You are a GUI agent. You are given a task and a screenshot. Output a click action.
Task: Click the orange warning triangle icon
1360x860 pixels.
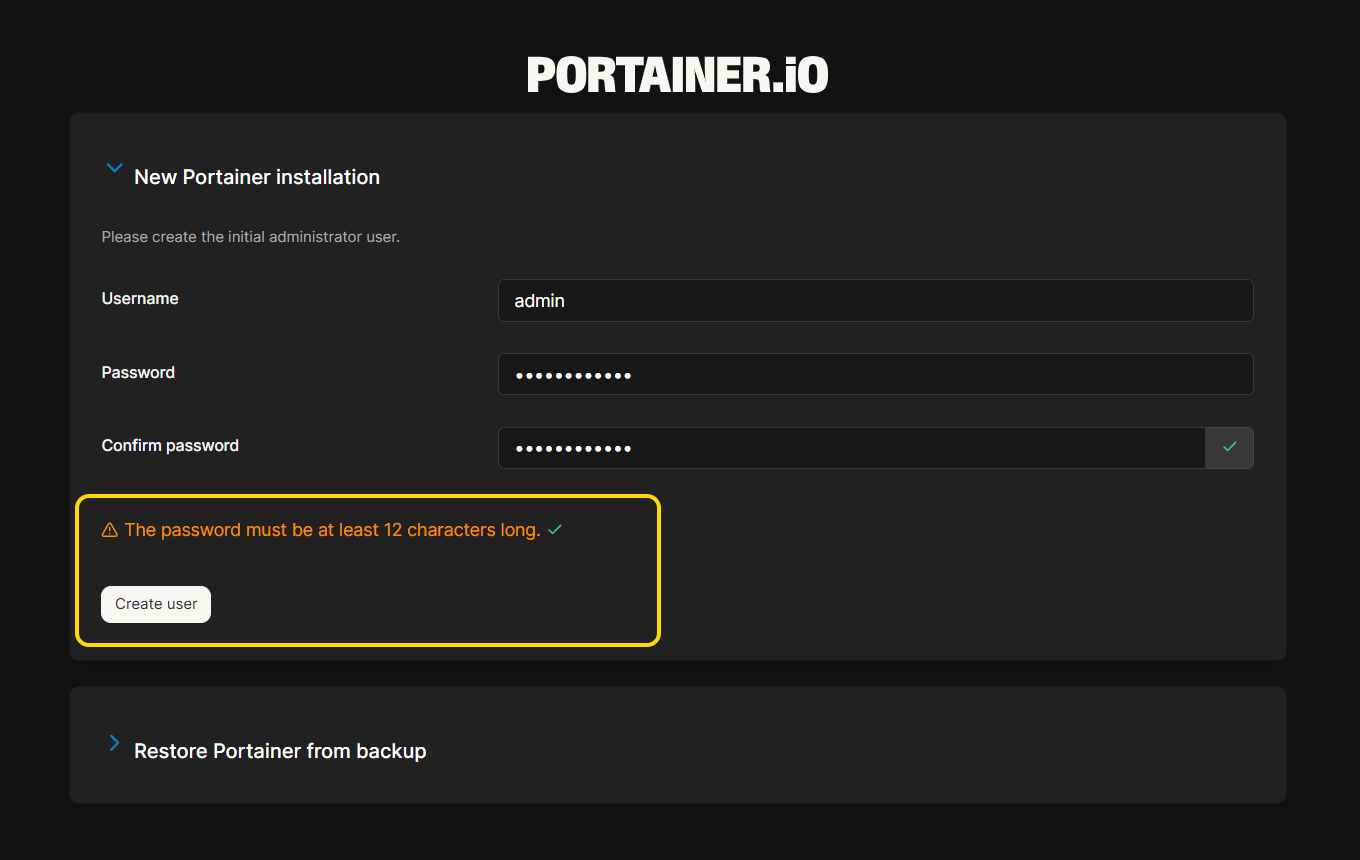tap(110, 530)
